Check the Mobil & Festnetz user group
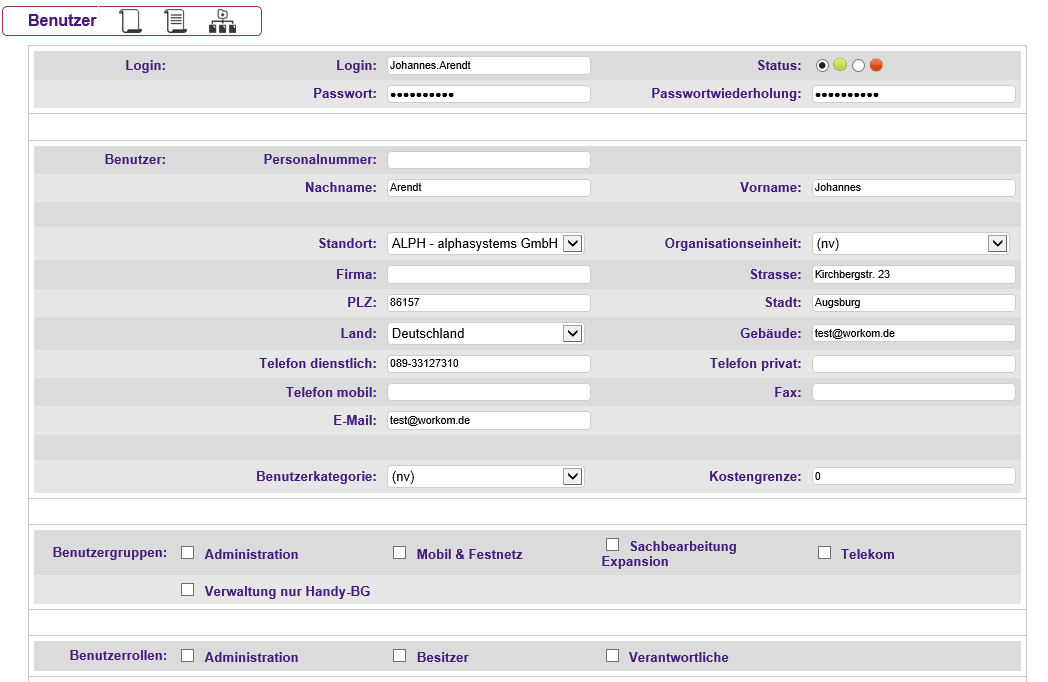This screenshot has height=682, width=1048. [399, 552]
